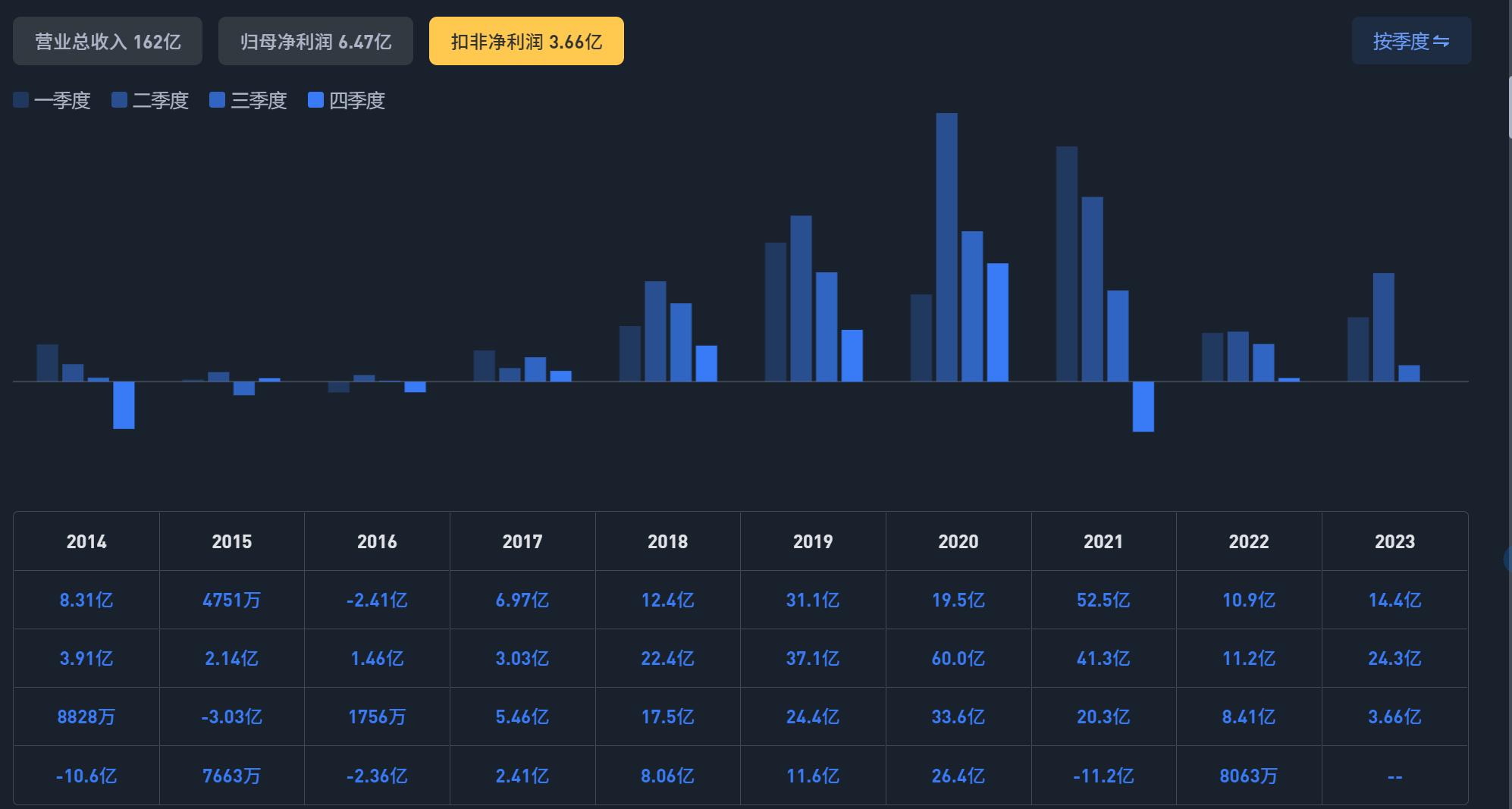
Task: Click the 3.66亿 table cell
Action: click(x=1395, y=716)
